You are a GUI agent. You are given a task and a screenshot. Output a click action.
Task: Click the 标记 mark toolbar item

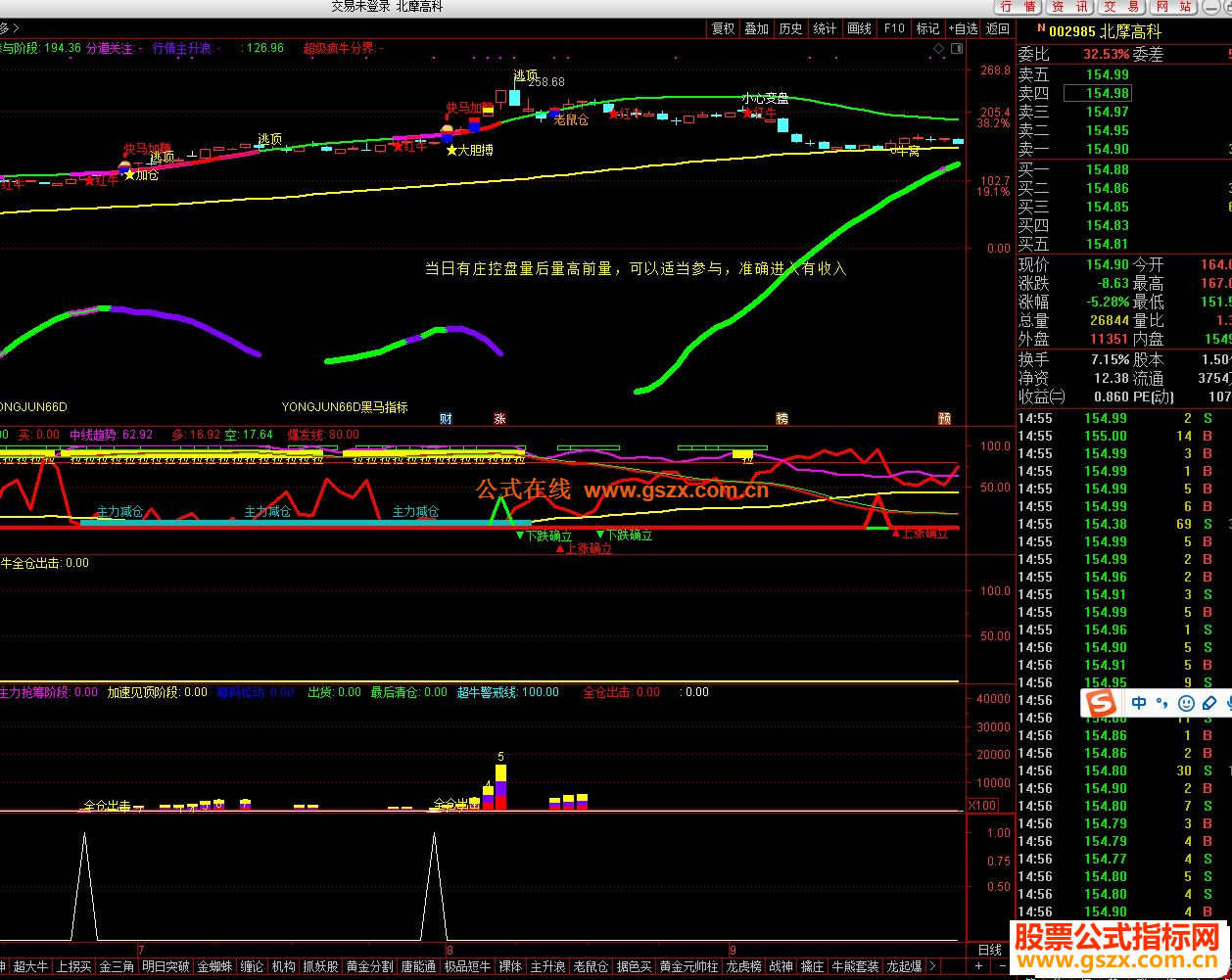[x=927, y=28]
